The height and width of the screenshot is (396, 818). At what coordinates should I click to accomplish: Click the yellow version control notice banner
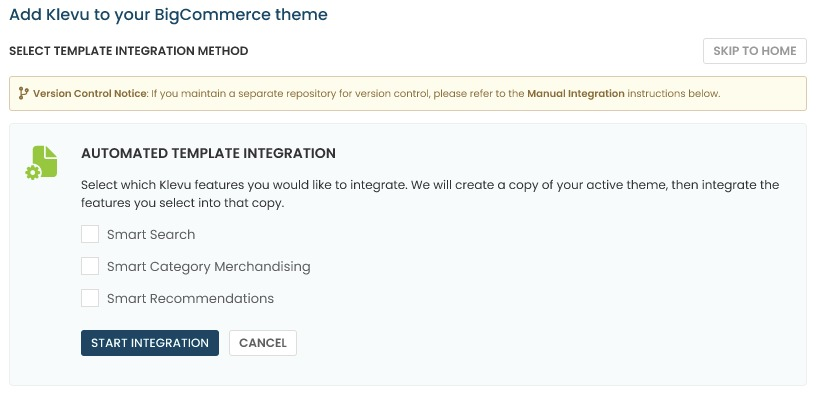pos(408,93)
